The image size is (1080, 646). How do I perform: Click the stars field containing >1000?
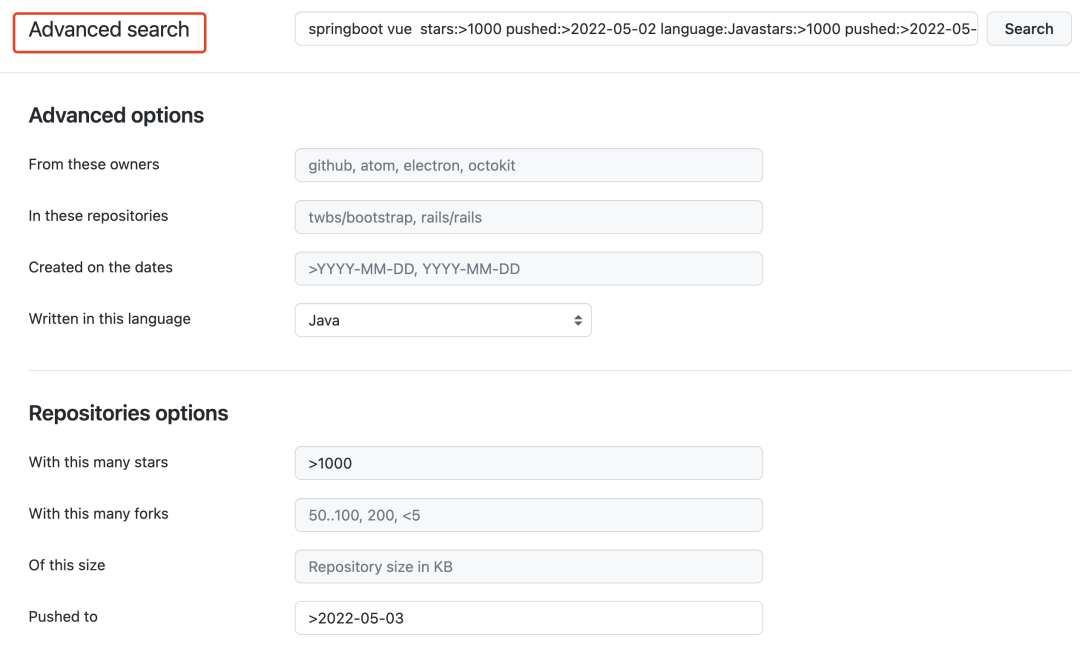click(528, 463)
